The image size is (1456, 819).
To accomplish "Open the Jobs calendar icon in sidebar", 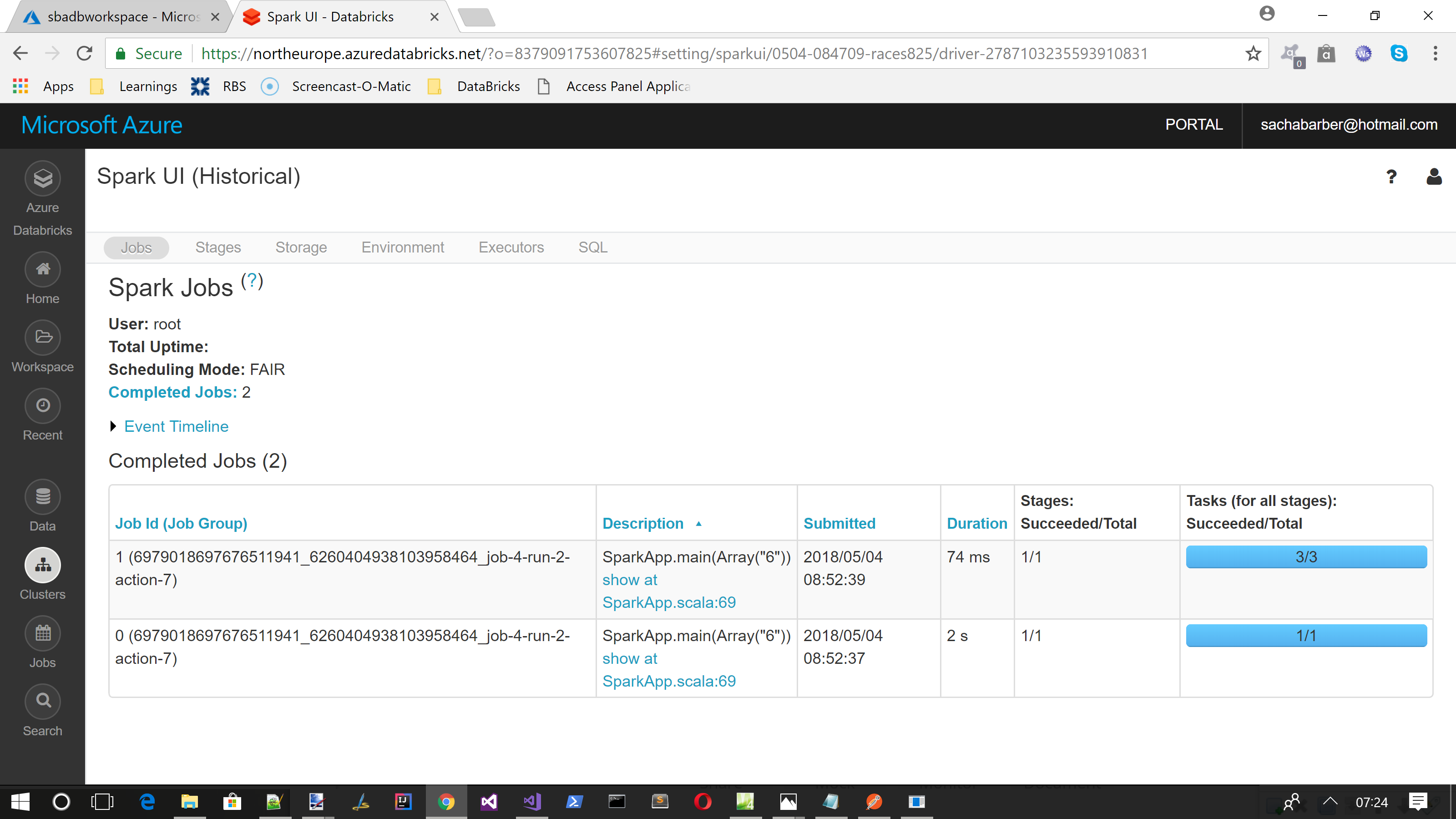I will pyautogui.click(x=43, y=634).
